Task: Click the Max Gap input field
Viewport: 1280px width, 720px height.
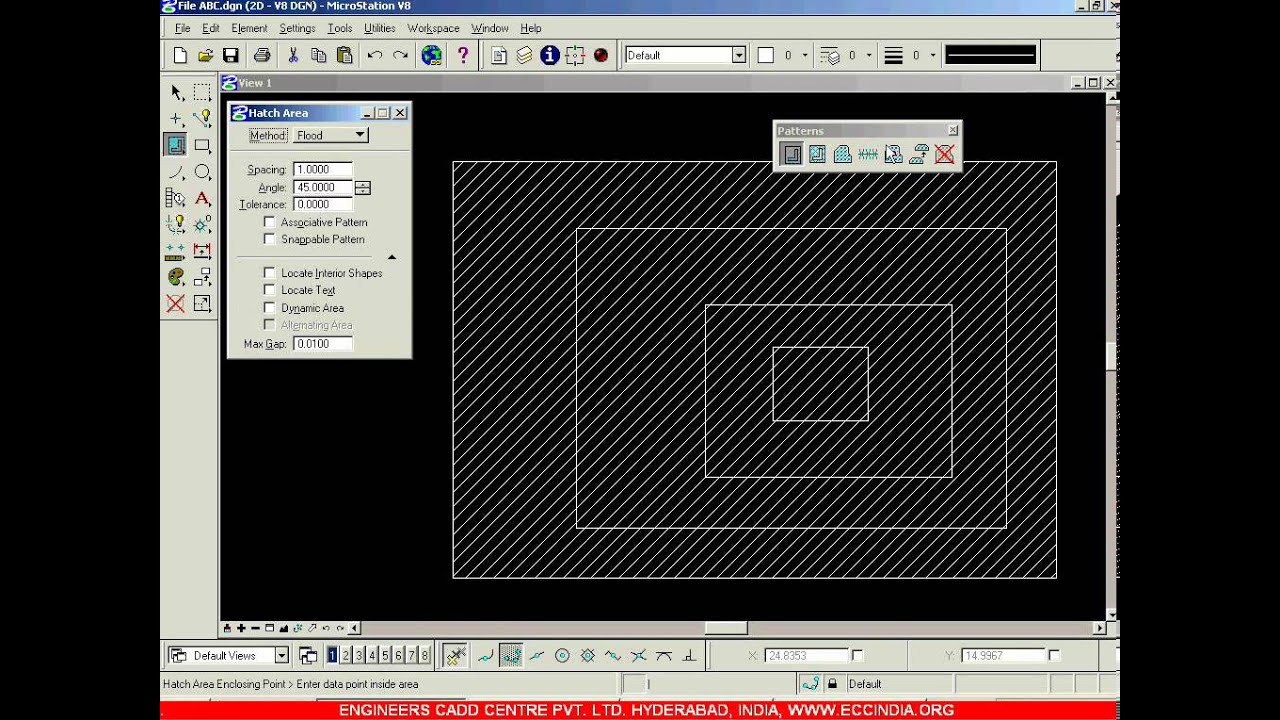Action: (x=323, y=344)
